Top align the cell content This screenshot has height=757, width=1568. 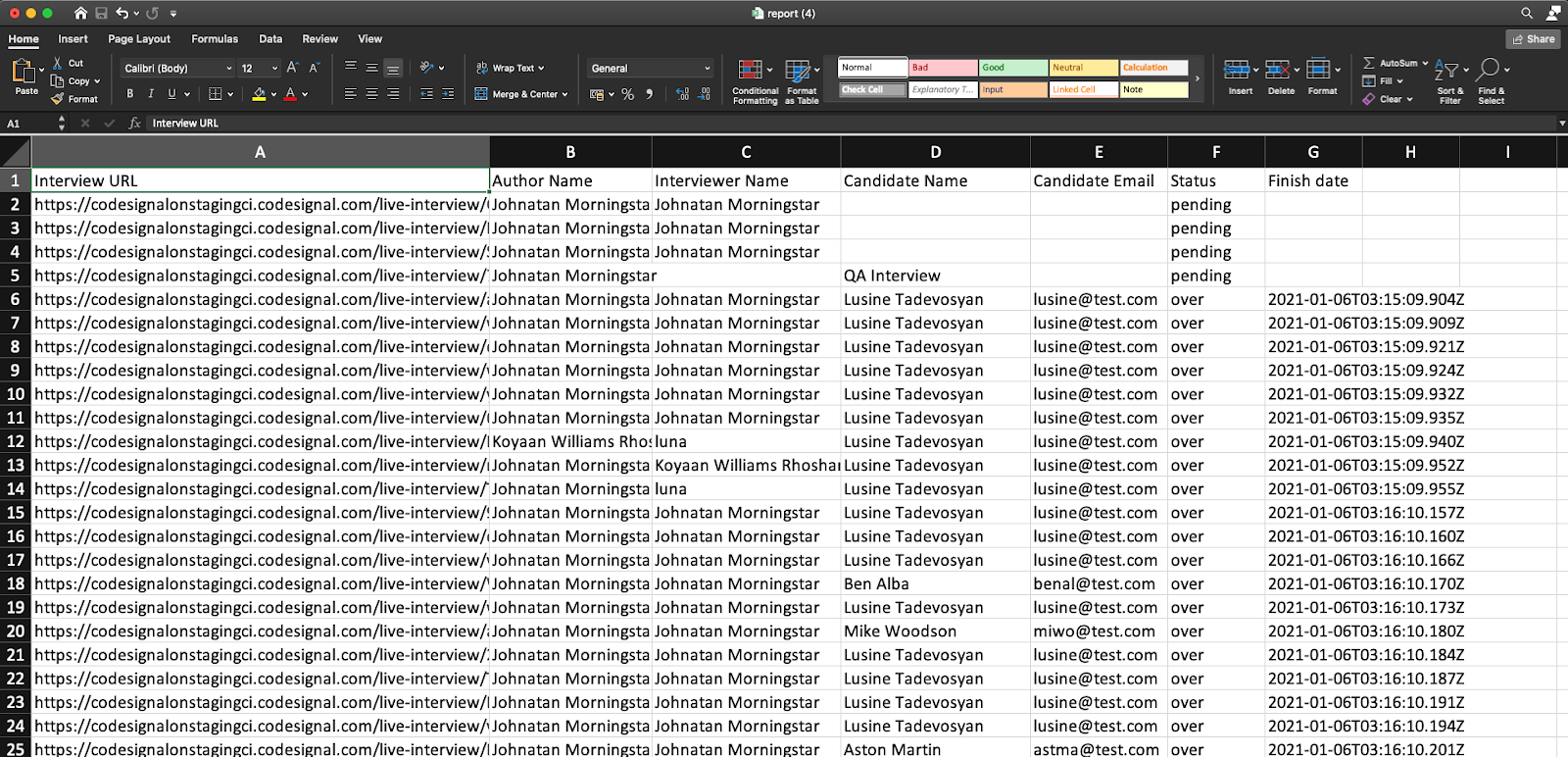[x=350, y=68]
